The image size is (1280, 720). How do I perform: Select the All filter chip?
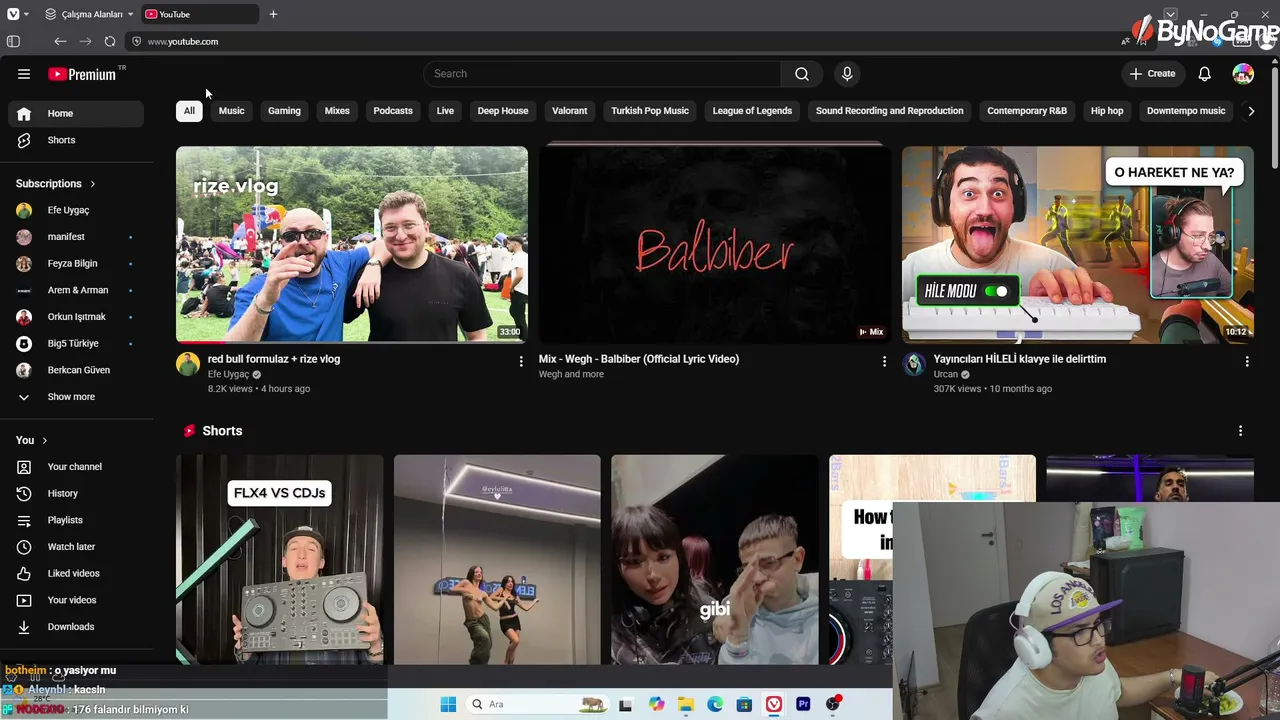pos(189,111)
